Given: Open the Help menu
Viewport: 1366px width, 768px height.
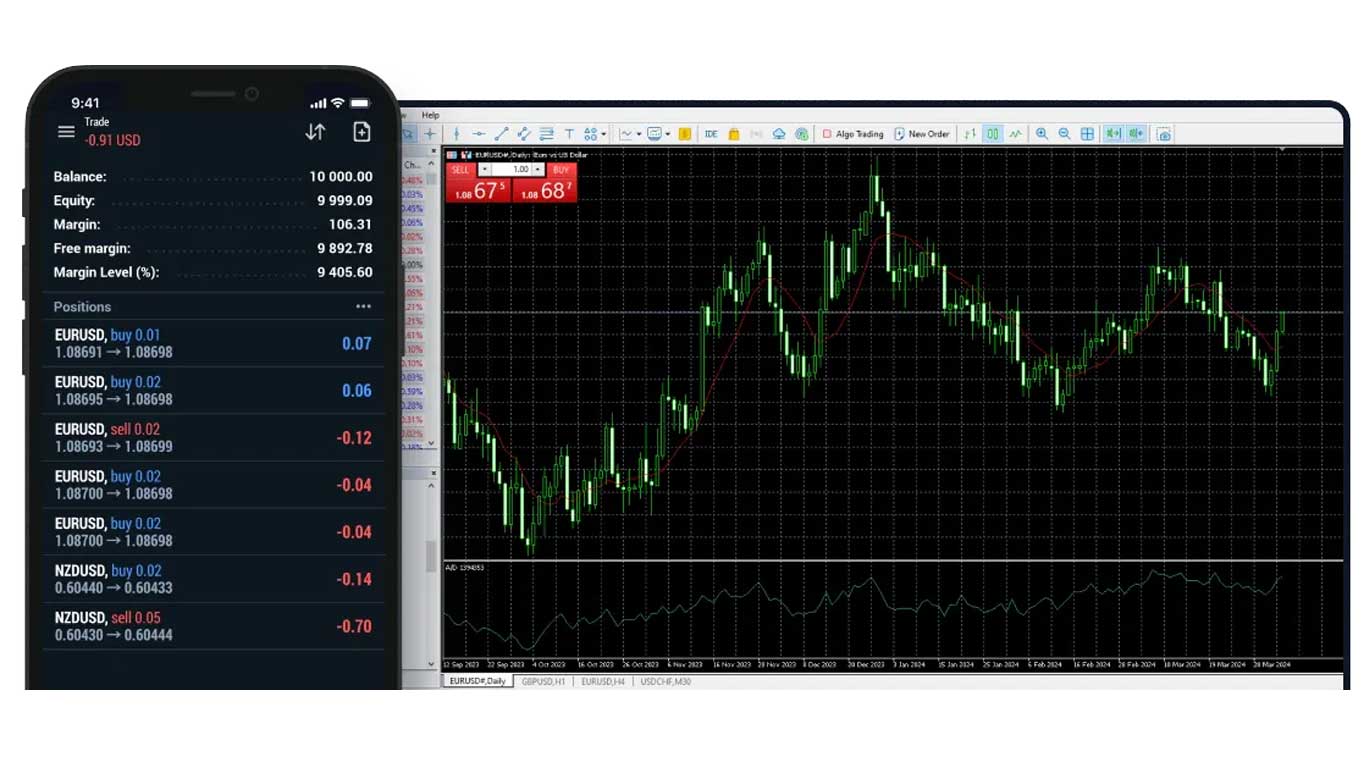Looking at the screenshot, I should click(x=430, y=115).
